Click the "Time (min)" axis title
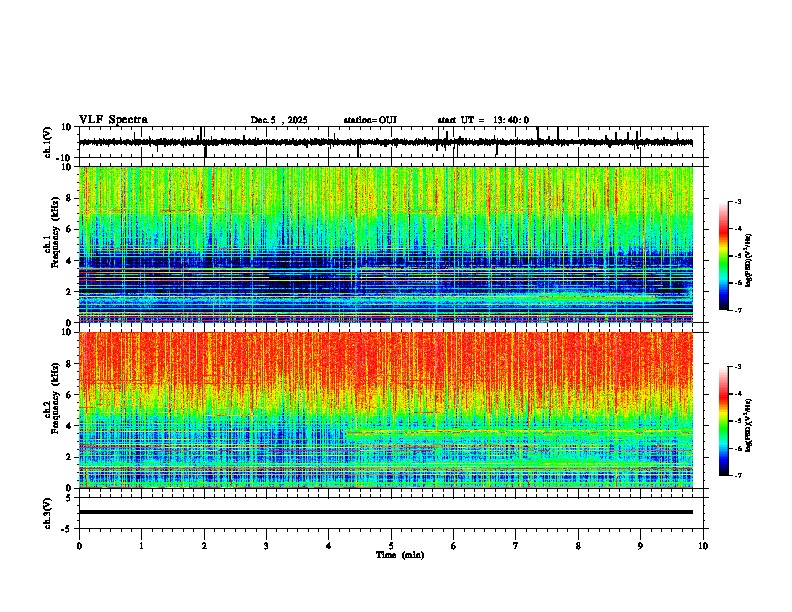 coord(400,555)
